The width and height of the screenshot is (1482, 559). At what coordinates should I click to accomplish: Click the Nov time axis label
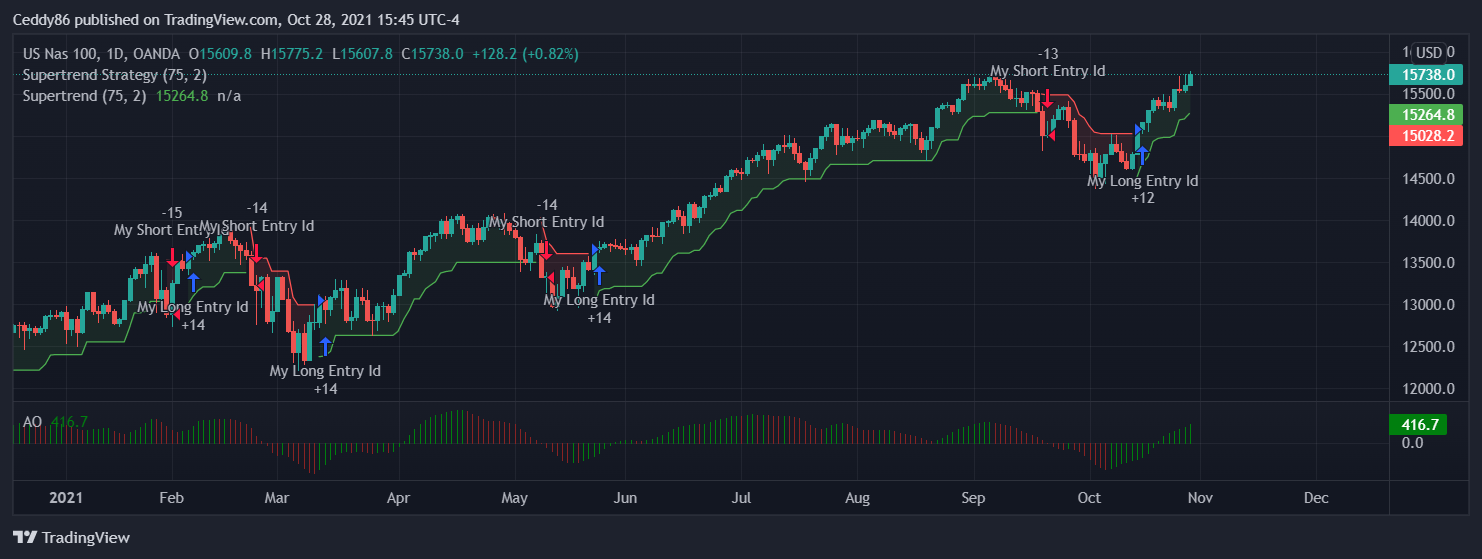(x=1200, y=497)
